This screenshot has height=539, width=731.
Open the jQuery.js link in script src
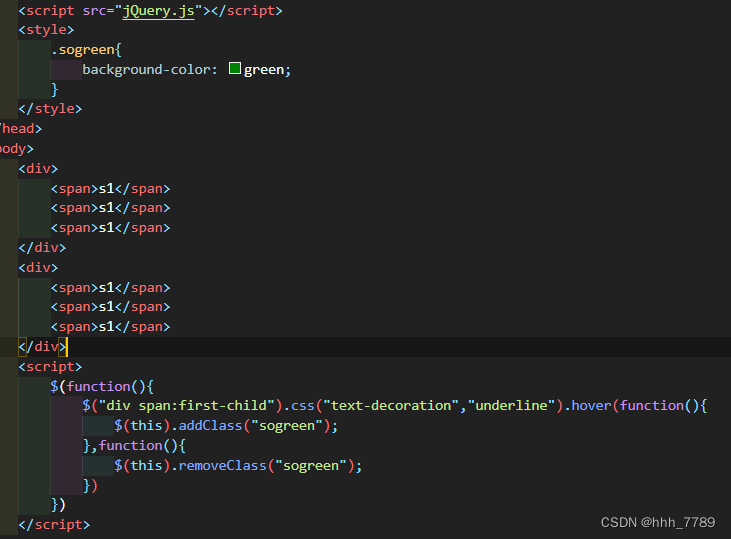point(158,11)
